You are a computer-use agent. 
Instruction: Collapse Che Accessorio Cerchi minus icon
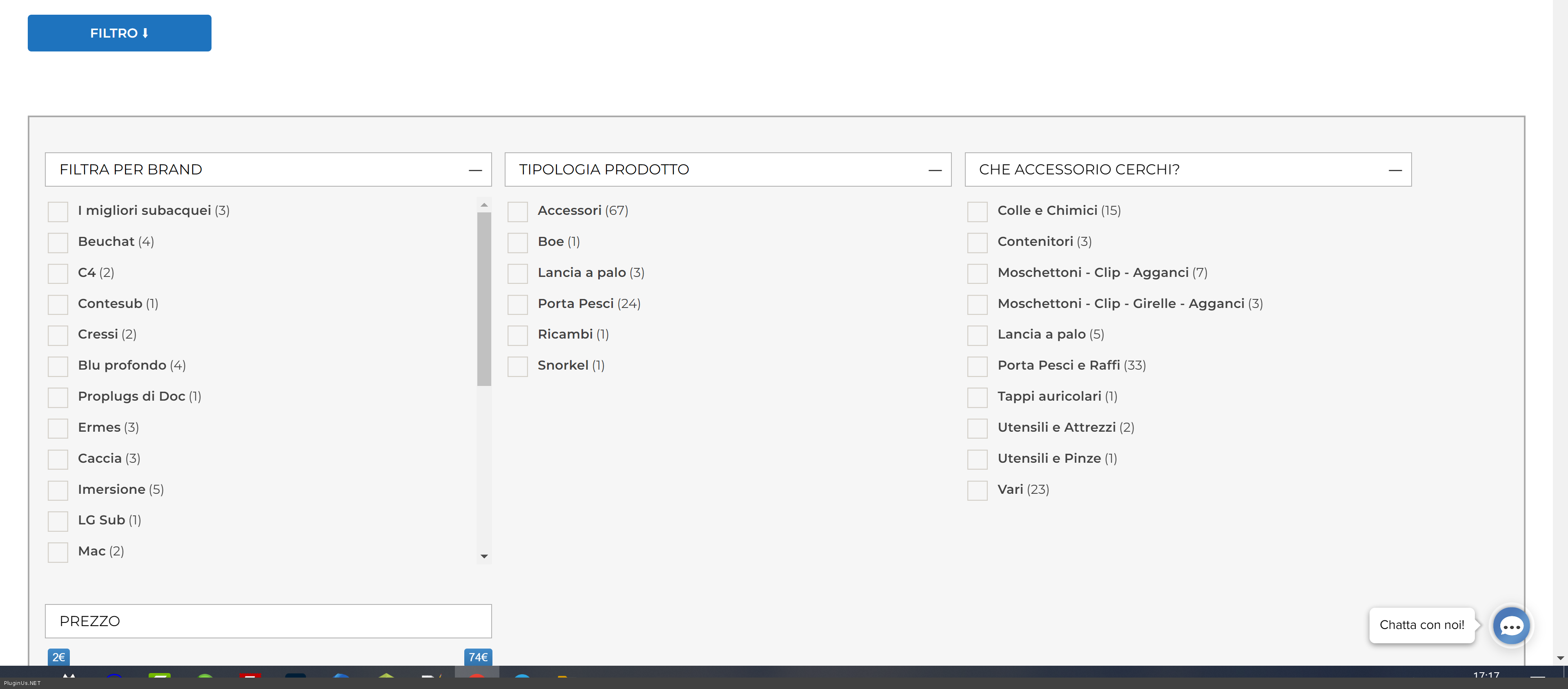(1395, 170)
